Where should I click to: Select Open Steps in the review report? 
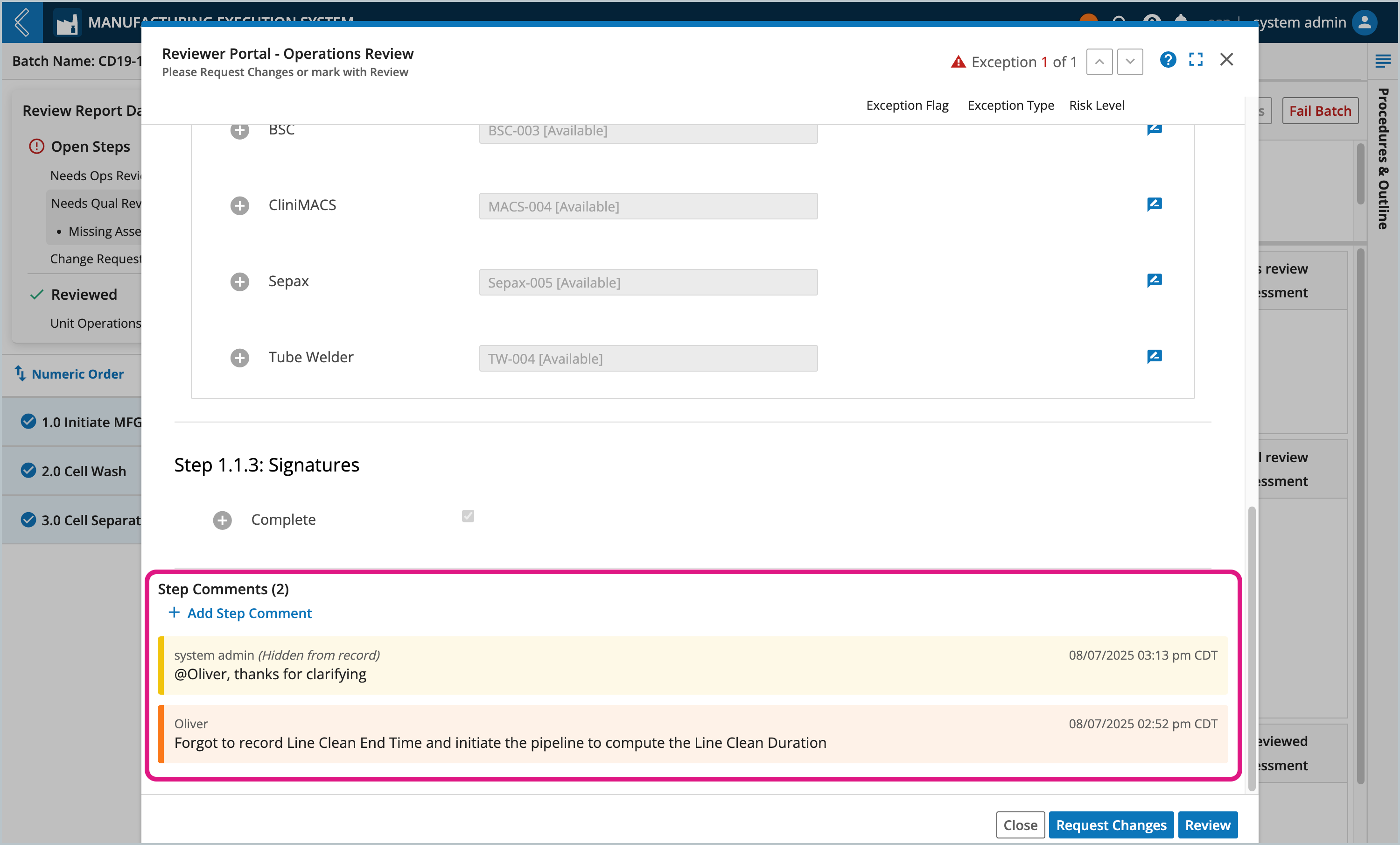(x=91, y=146)
